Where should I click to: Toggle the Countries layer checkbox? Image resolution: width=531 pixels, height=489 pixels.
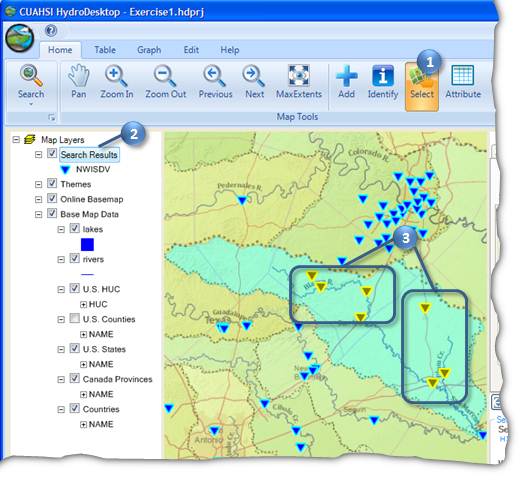[75, 408]
